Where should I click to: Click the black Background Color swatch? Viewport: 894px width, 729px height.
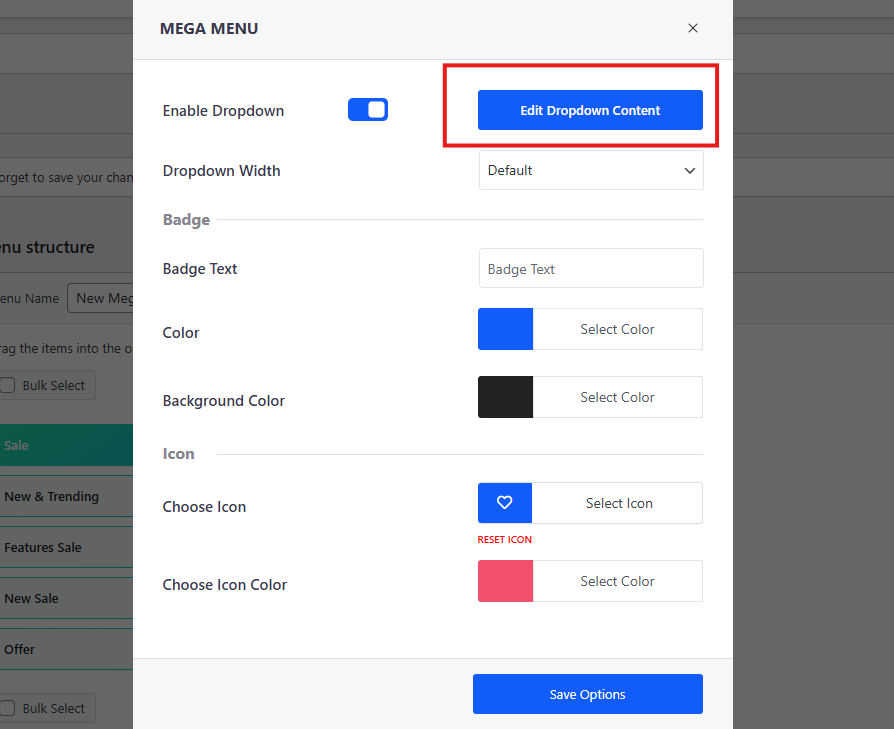504,397
